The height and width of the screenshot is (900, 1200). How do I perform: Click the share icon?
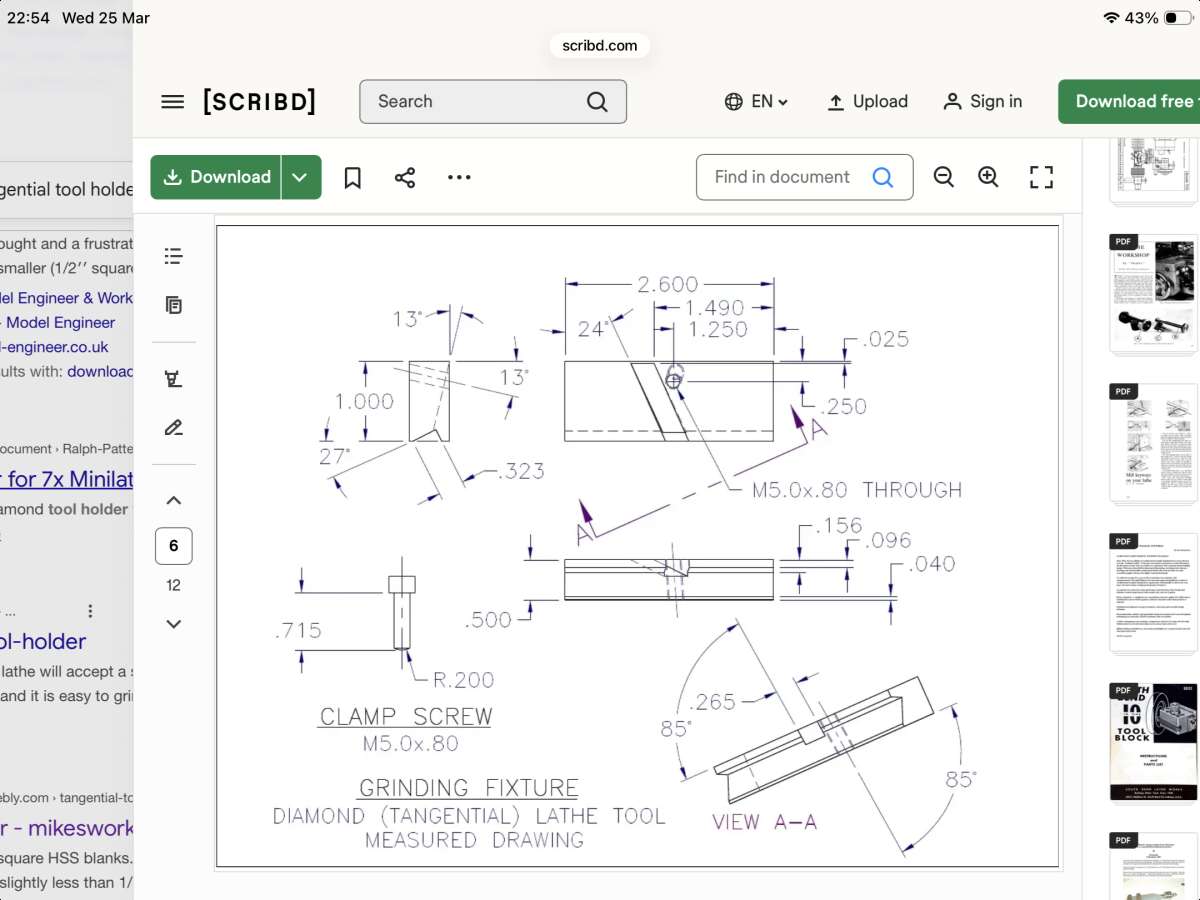tap(405, 178)
